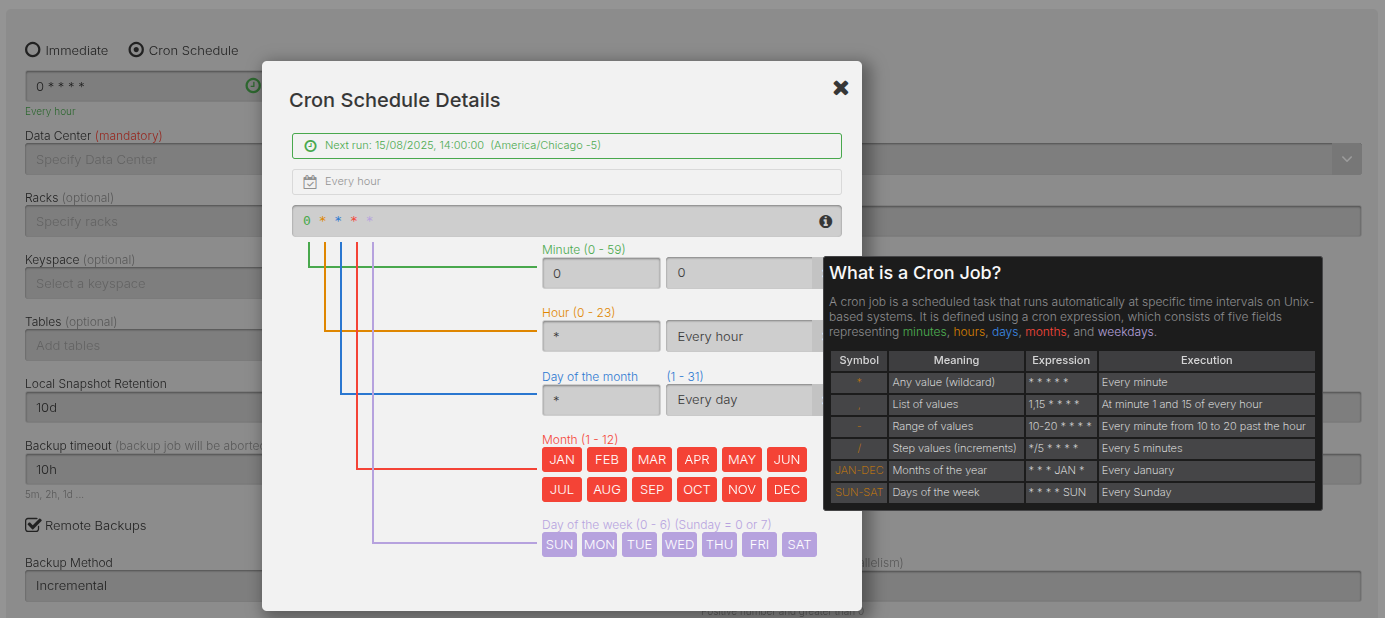Click the Hour value input field
The height and width of the screenshot is (618, 1385).
tap(601, 337)
